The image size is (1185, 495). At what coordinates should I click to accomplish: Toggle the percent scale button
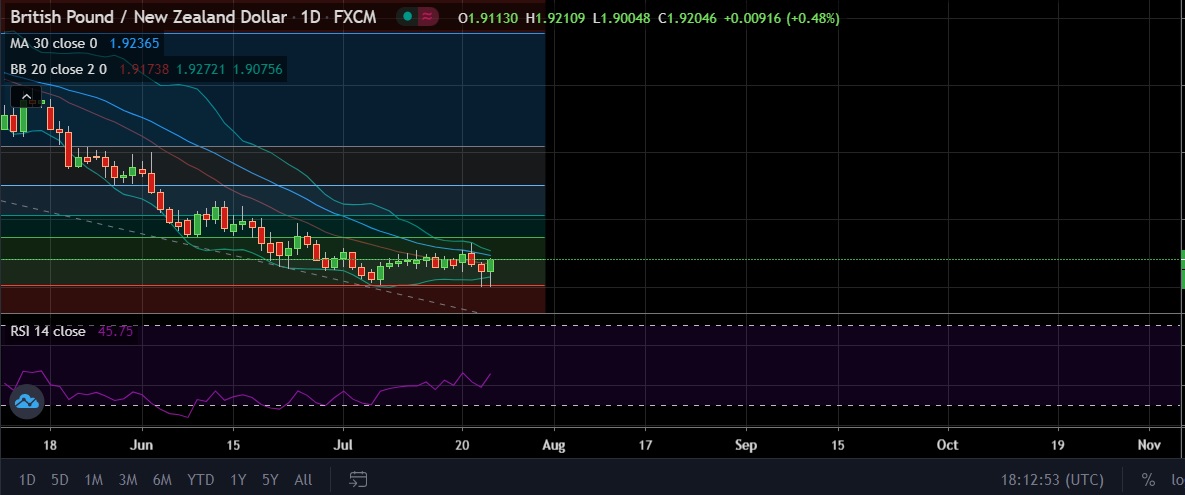pyautogui.click(x=1148, y=479)
